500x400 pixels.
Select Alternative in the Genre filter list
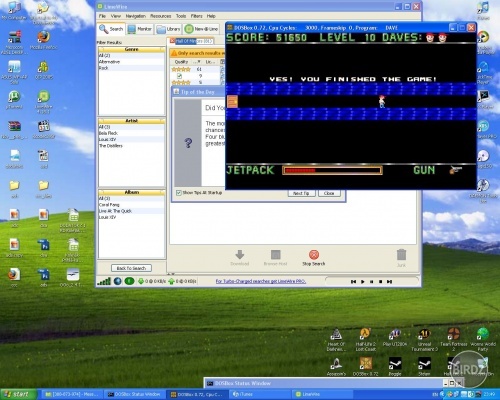click(x=131, y=62)
